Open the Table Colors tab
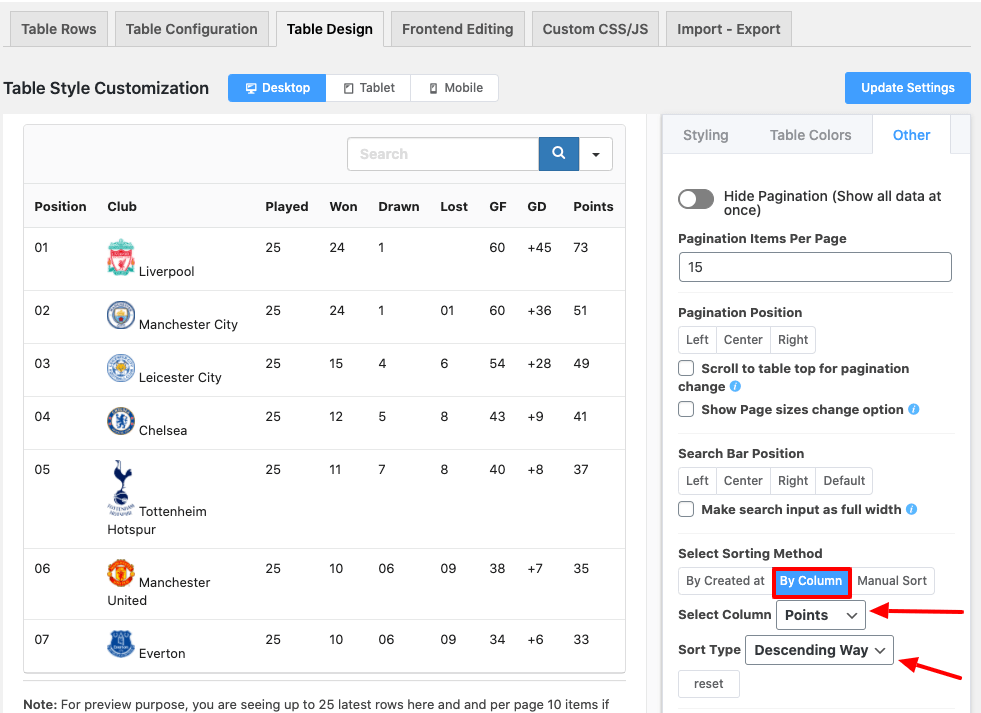Screen dimensions: 981x713 tap(810, 135)
